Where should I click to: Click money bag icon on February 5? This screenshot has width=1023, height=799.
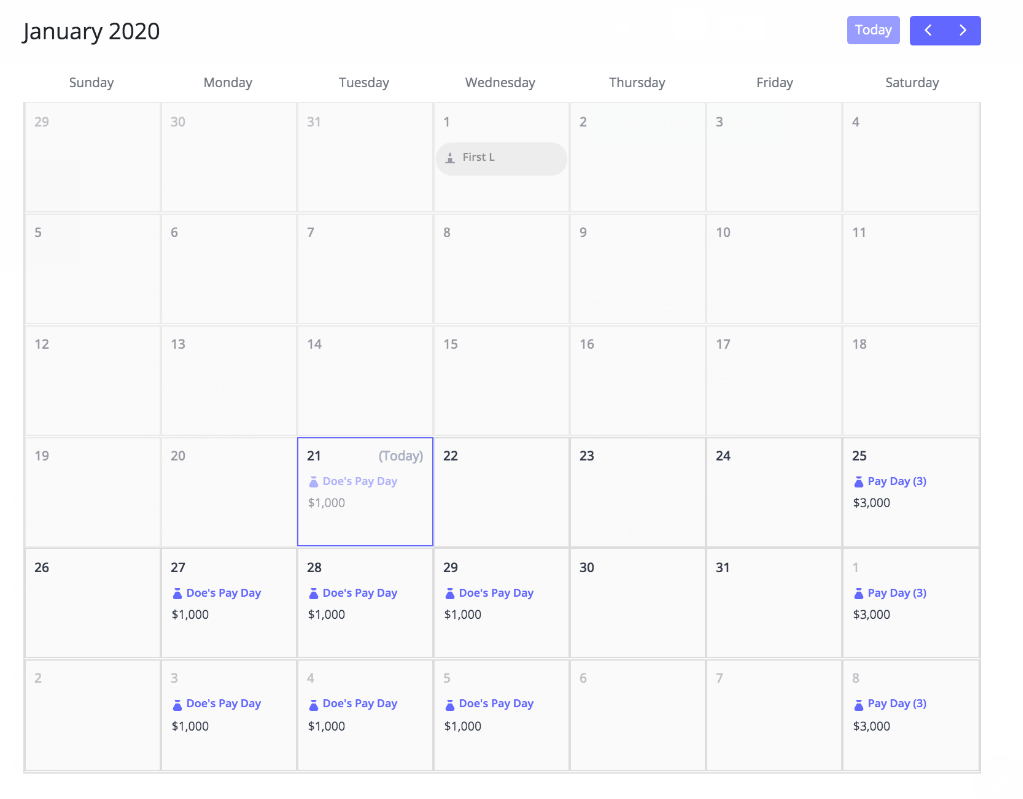pos(450,705)
